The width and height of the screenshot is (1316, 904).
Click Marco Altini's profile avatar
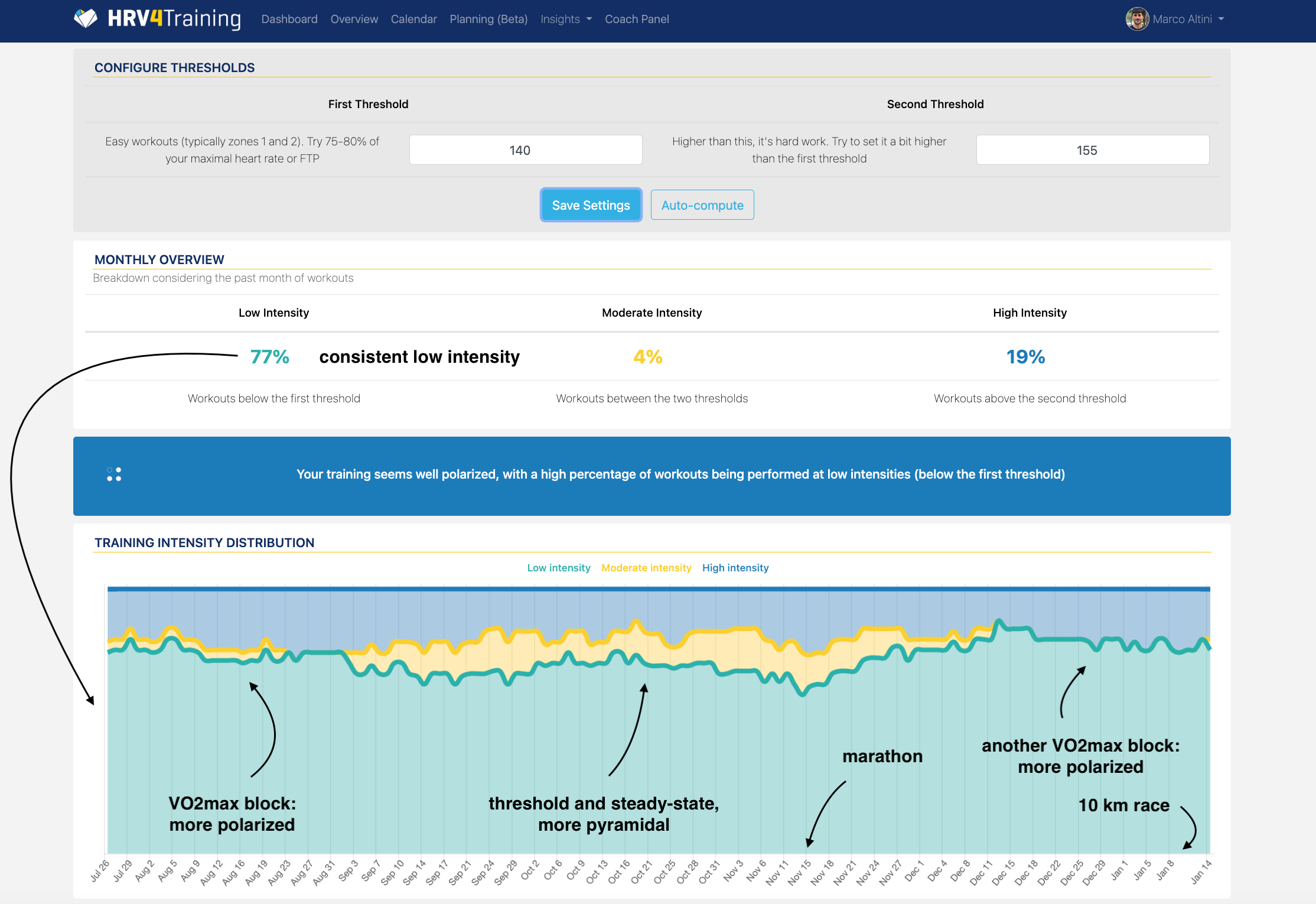(1136, 19)
